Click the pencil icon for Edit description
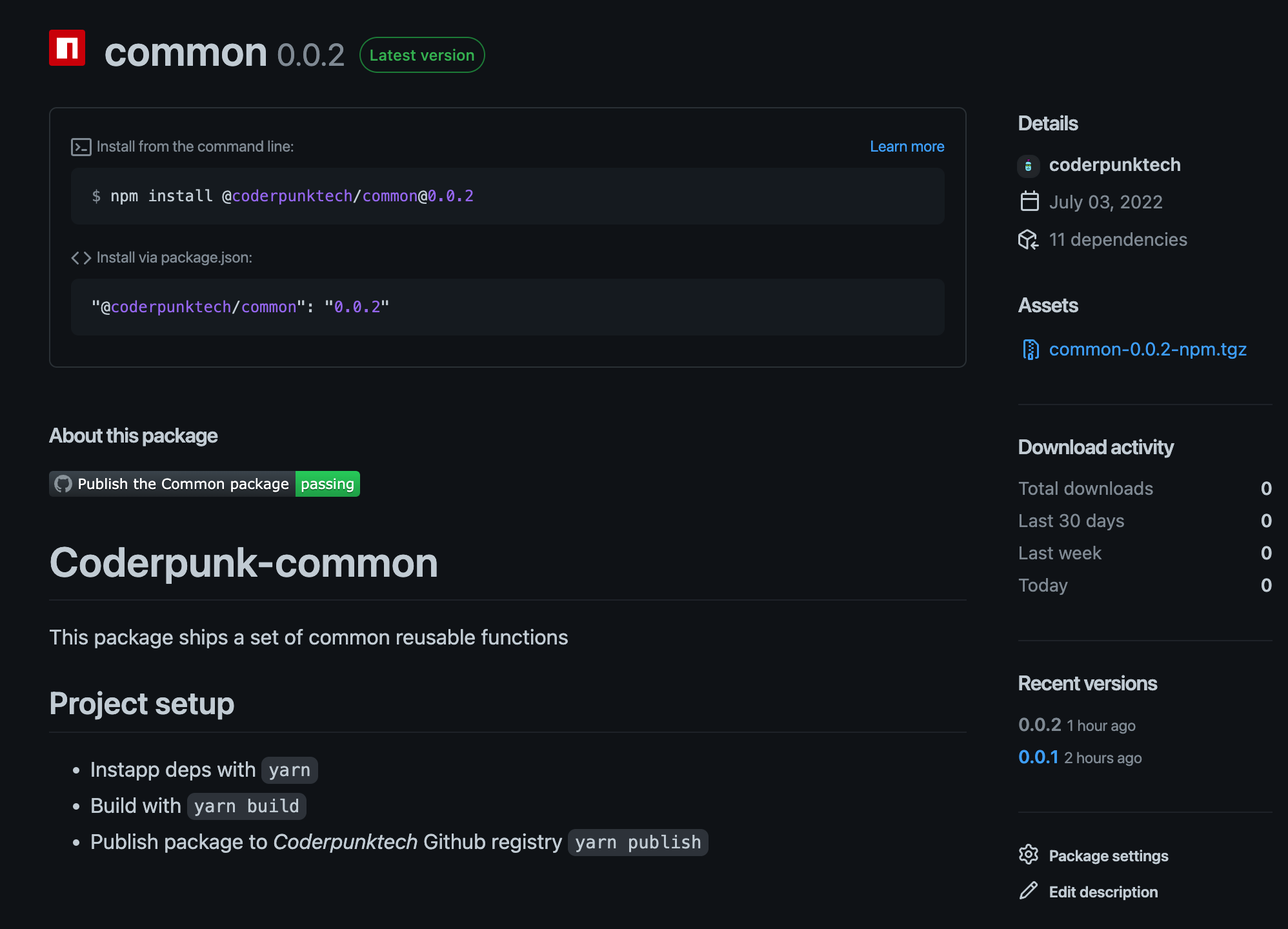 point(1028,892)
